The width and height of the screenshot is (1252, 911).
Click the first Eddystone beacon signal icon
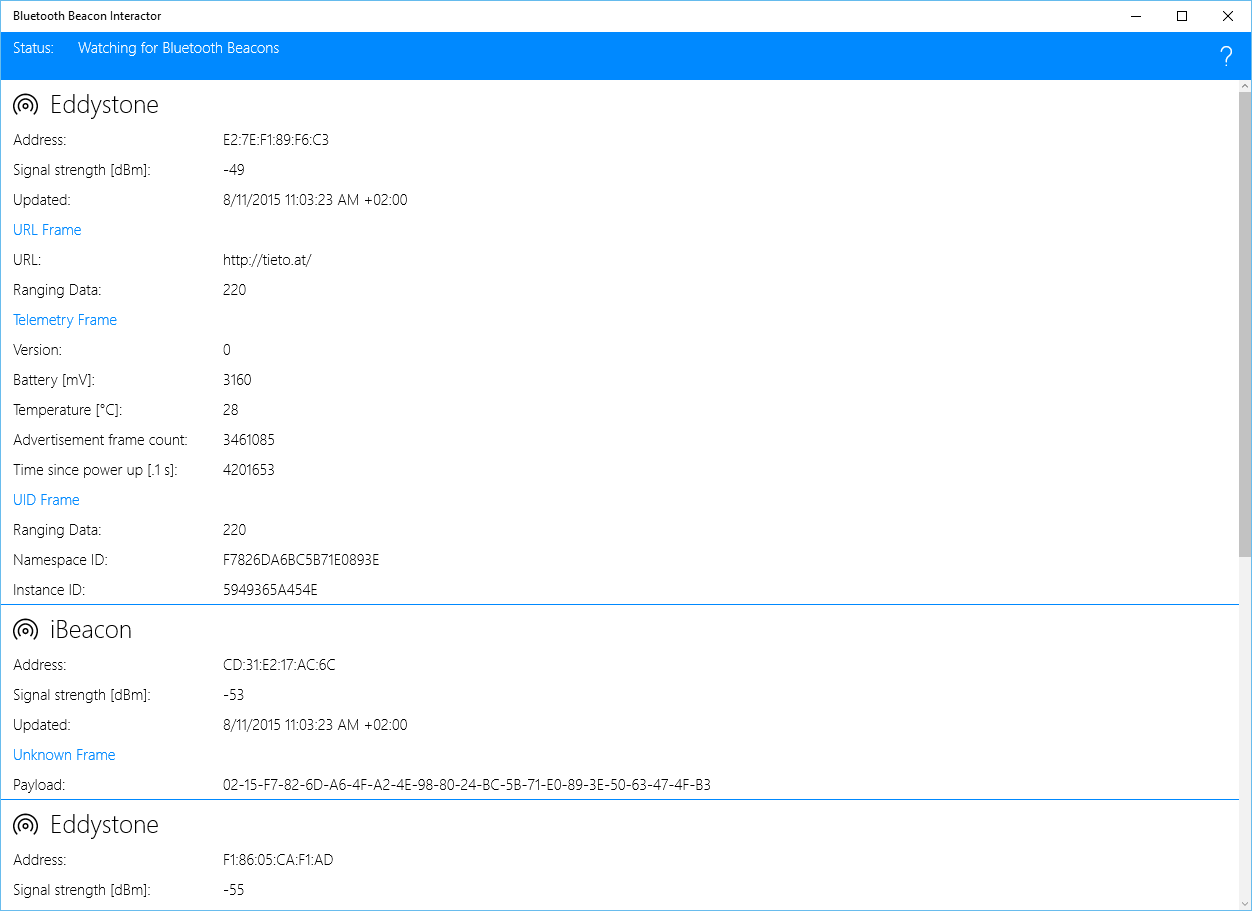coord(26,105)
